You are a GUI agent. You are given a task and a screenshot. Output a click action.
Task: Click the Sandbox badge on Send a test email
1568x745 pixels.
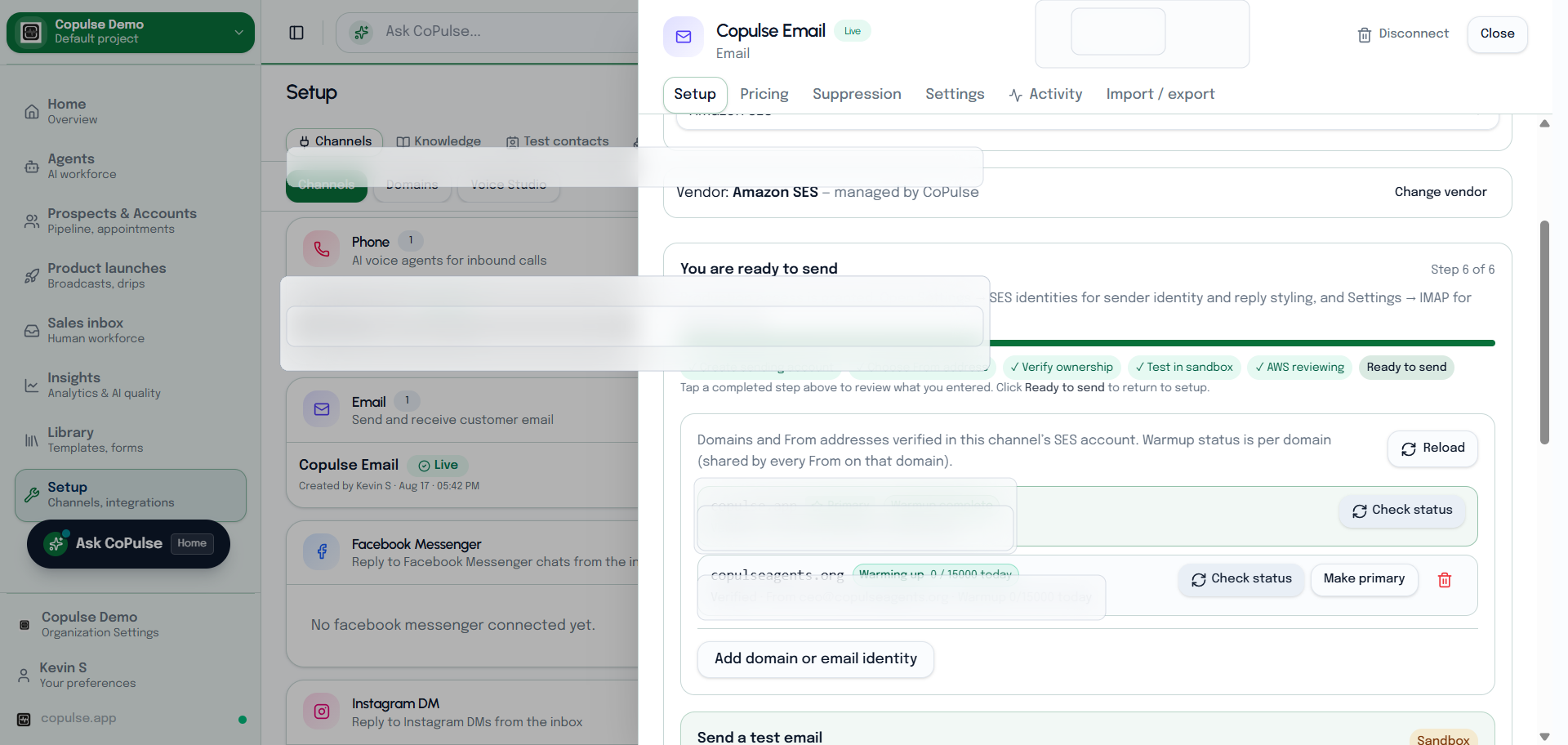pos(1443,740)
